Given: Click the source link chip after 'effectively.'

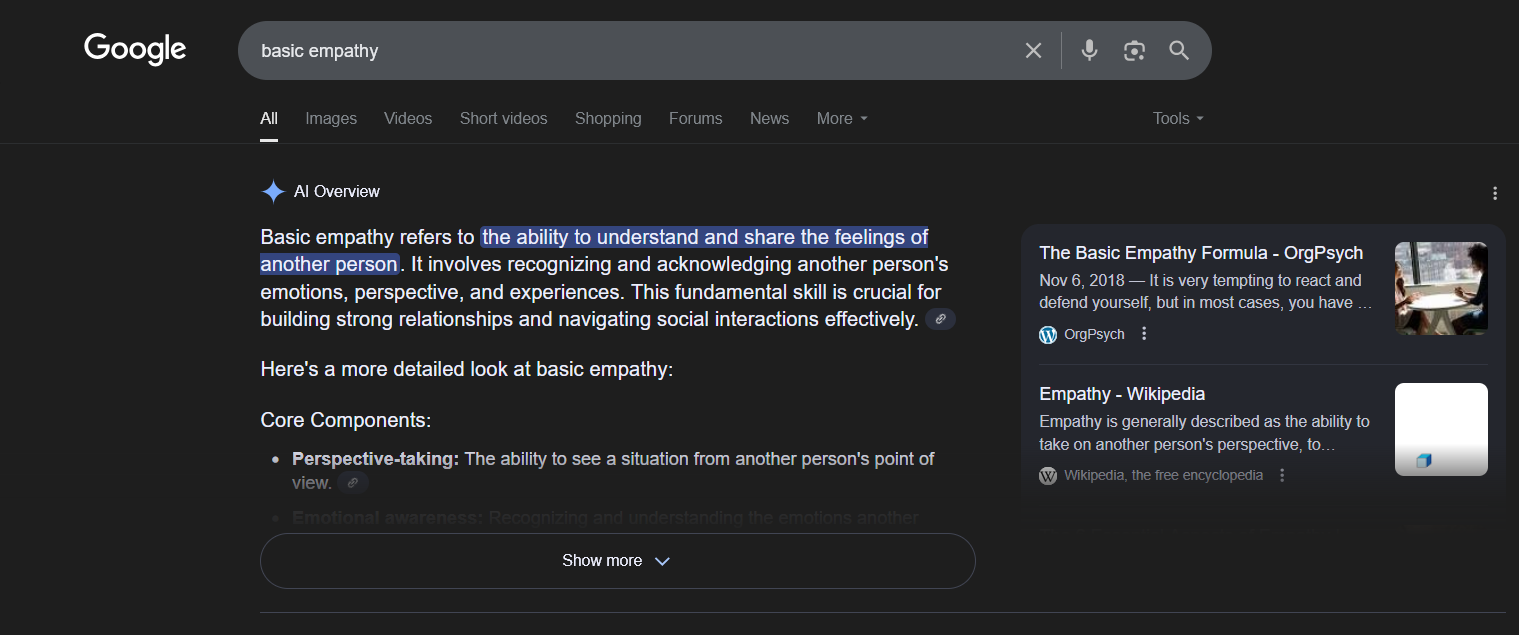Looking at the screenshot, I should pyautogui.click(x=940, y=319).
